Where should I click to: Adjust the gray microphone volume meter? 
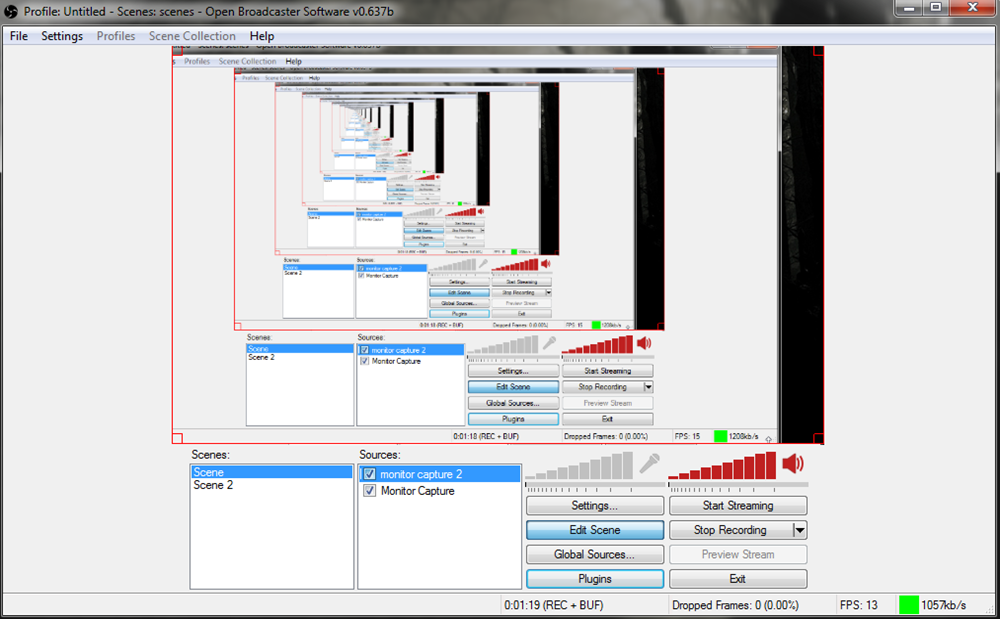[579, 466]
